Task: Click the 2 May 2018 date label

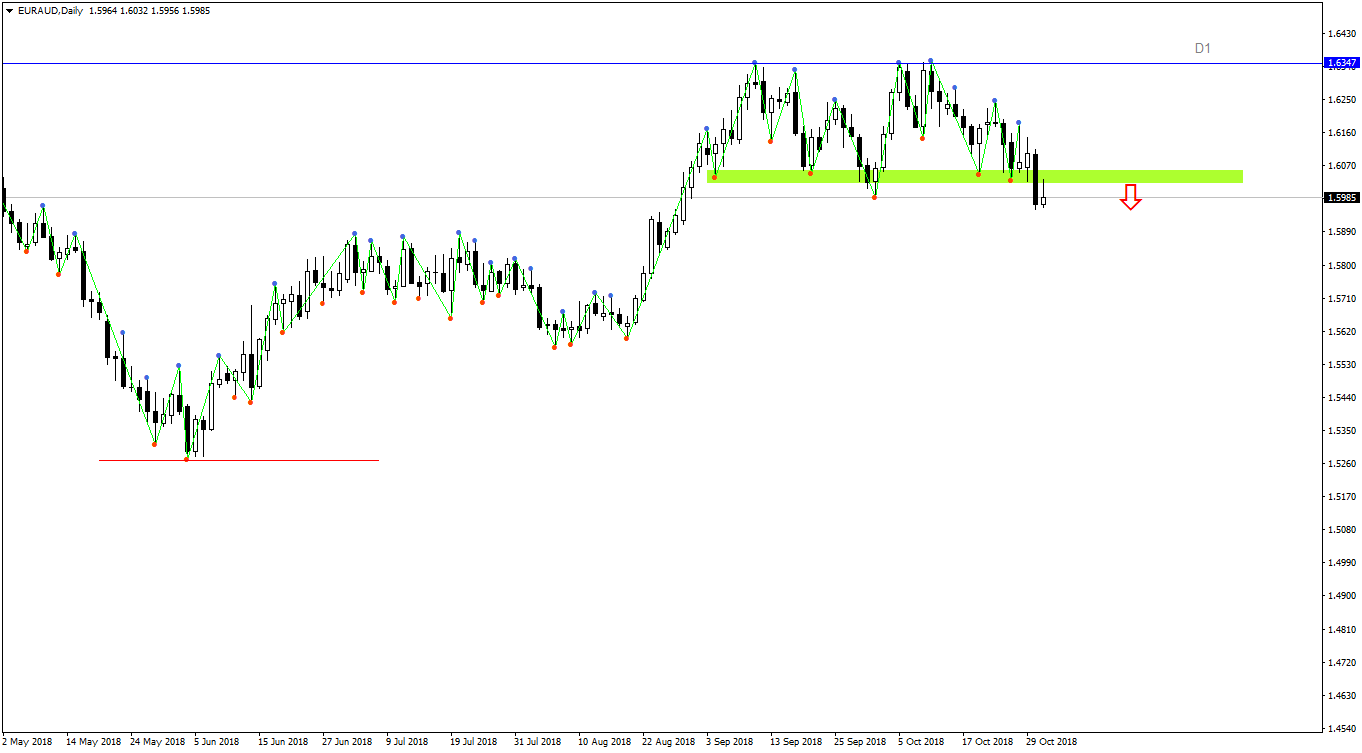Action: (28, 742)
